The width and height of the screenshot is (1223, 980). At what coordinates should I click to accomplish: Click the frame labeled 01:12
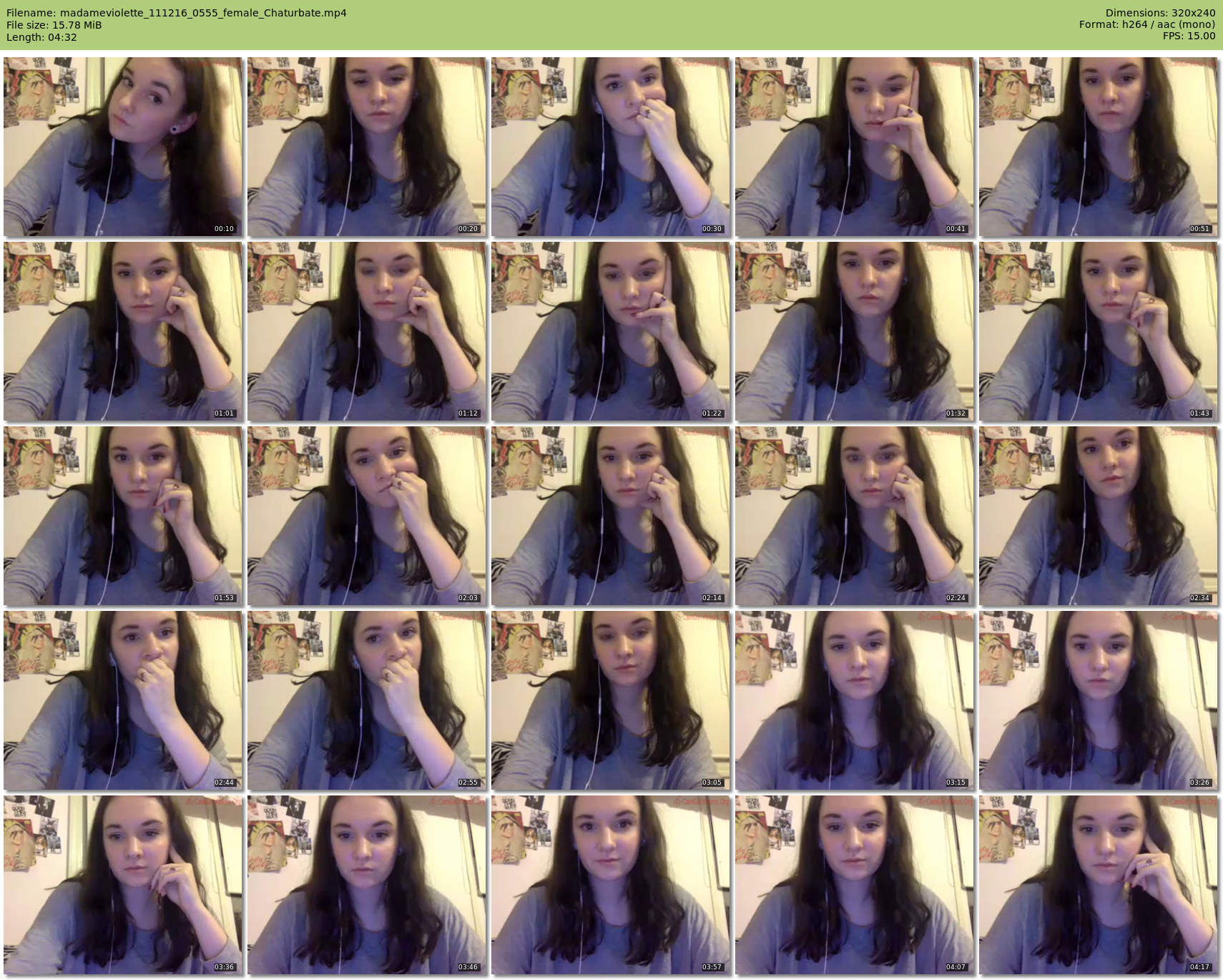[367, 331]
